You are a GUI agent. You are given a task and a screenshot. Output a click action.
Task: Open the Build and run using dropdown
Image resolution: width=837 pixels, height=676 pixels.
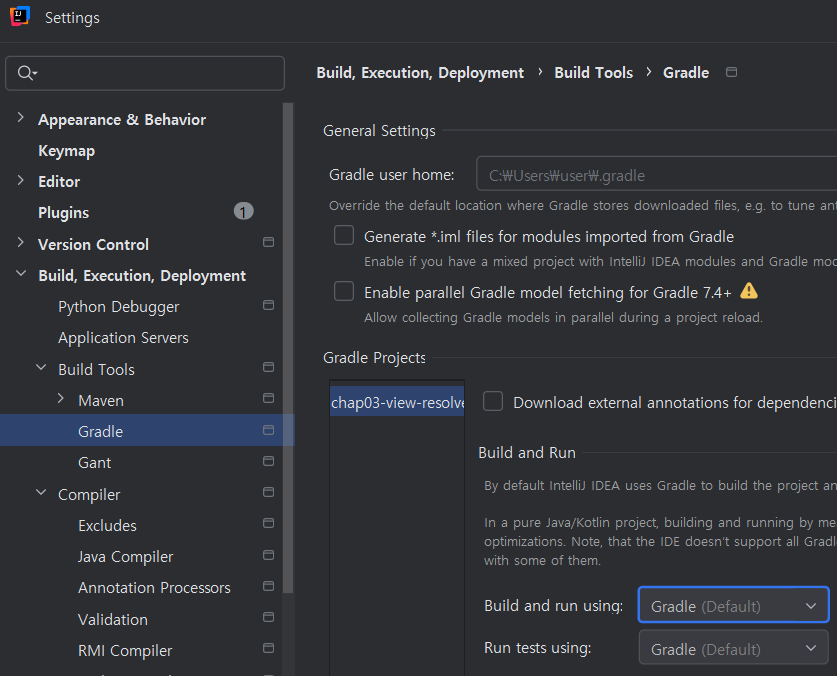[733, 605]
